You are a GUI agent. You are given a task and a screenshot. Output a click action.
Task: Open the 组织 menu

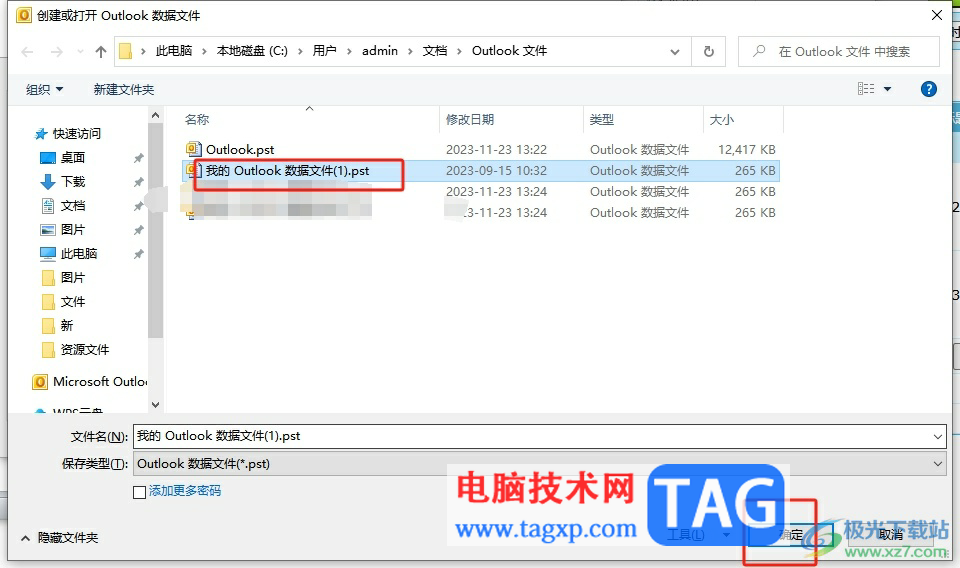pyautogui.click(x=44, y=89)
